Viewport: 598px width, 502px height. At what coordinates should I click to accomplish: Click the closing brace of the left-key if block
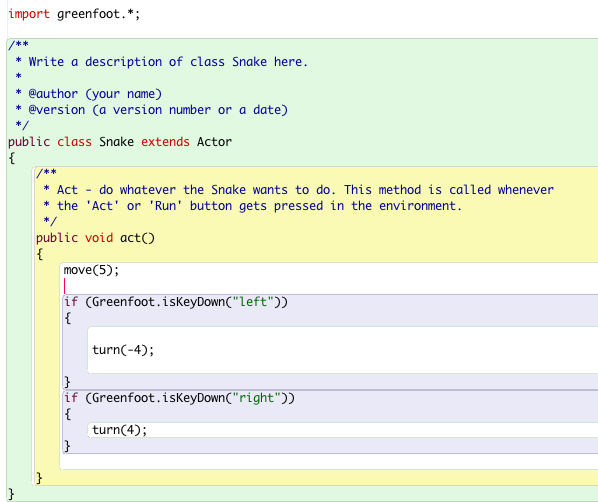(x=68, y=382)
